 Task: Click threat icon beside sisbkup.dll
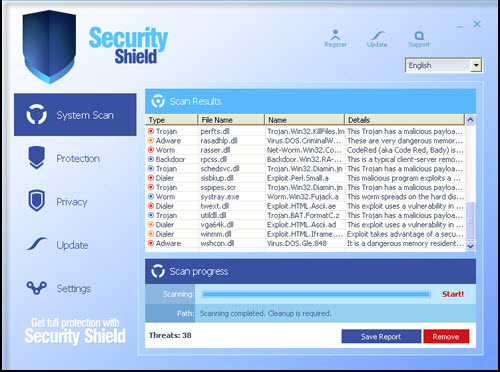[151, 178]
